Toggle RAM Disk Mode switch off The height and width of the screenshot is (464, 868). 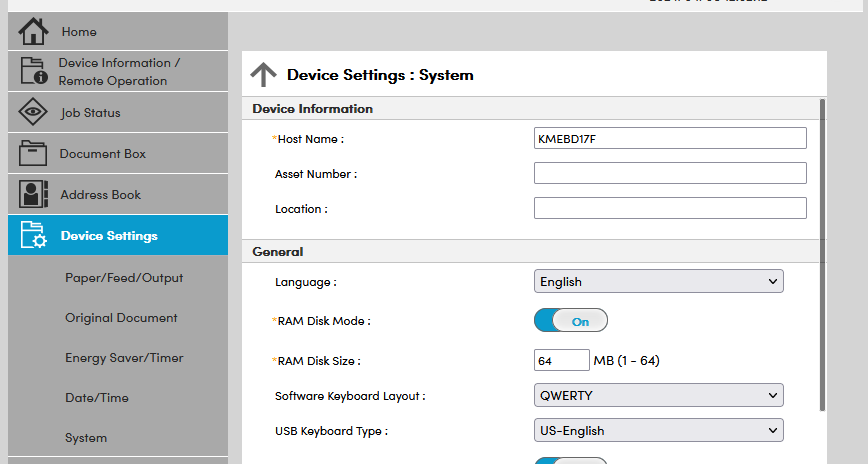[571, 321]
